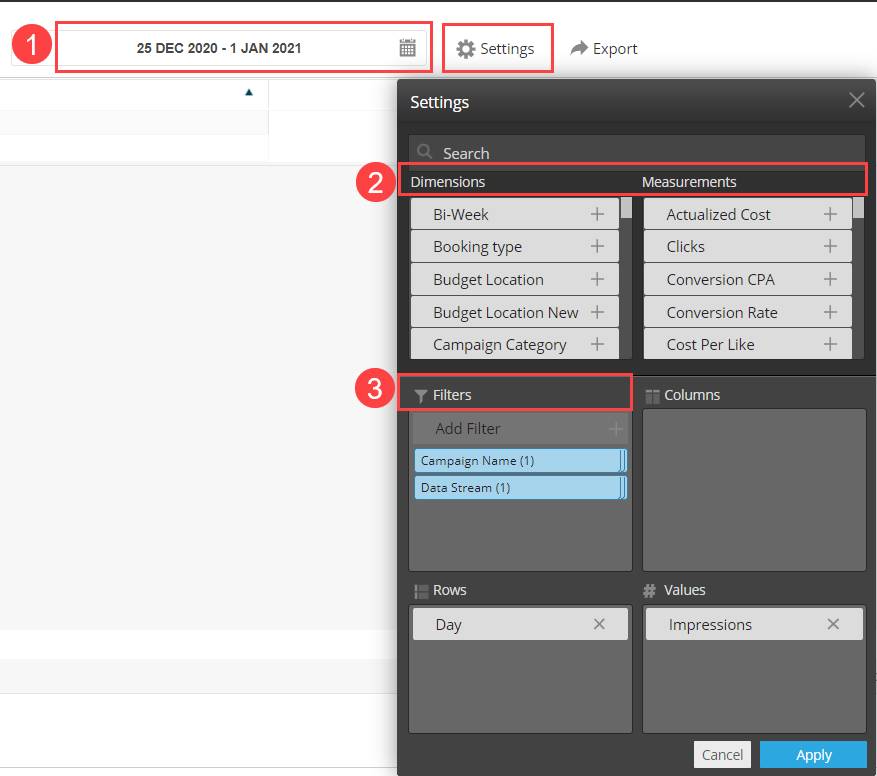Select the Dimensions section header
The image size is (877, 776).
click(447, 182)
